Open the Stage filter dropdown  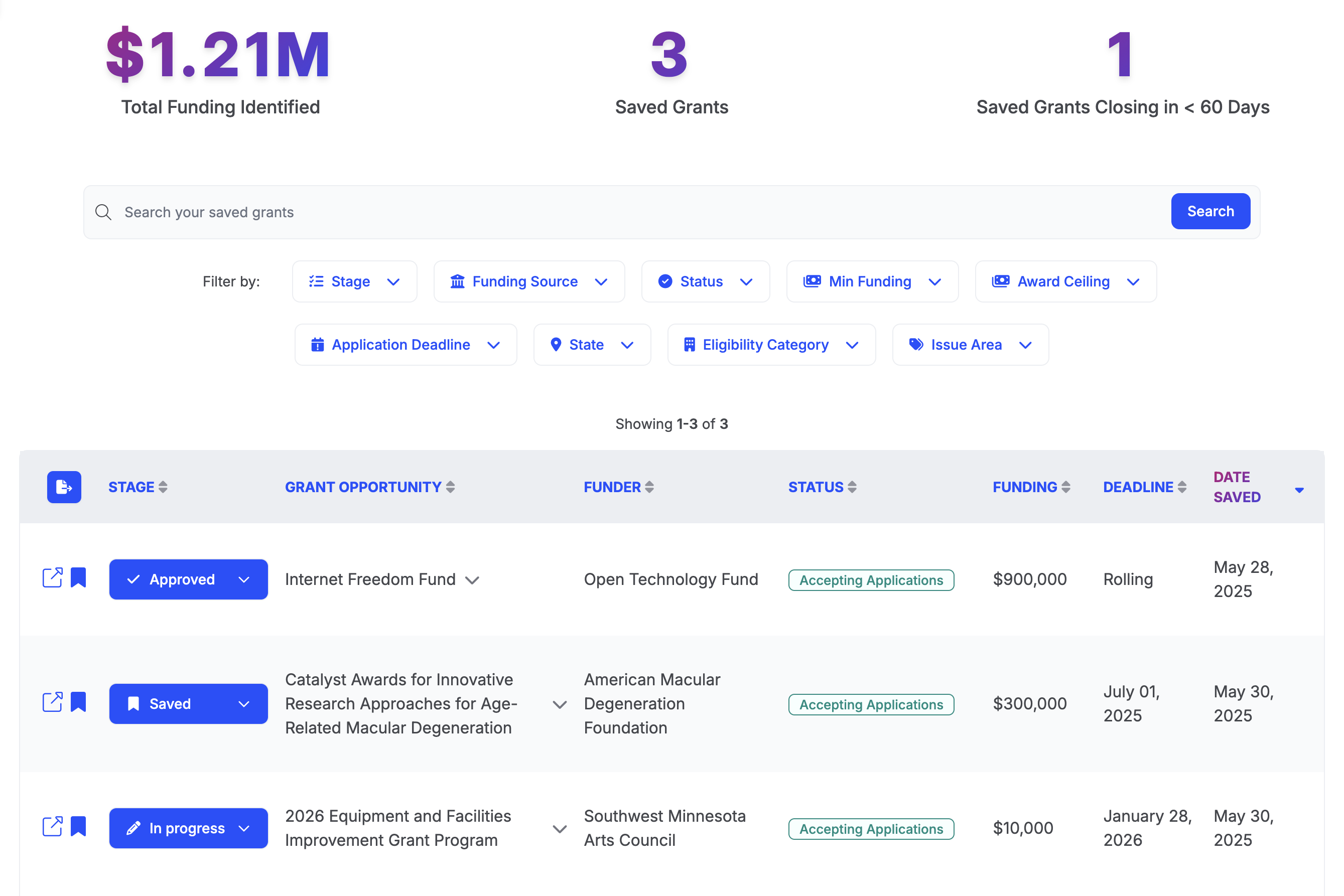click(x=354, y=281)
